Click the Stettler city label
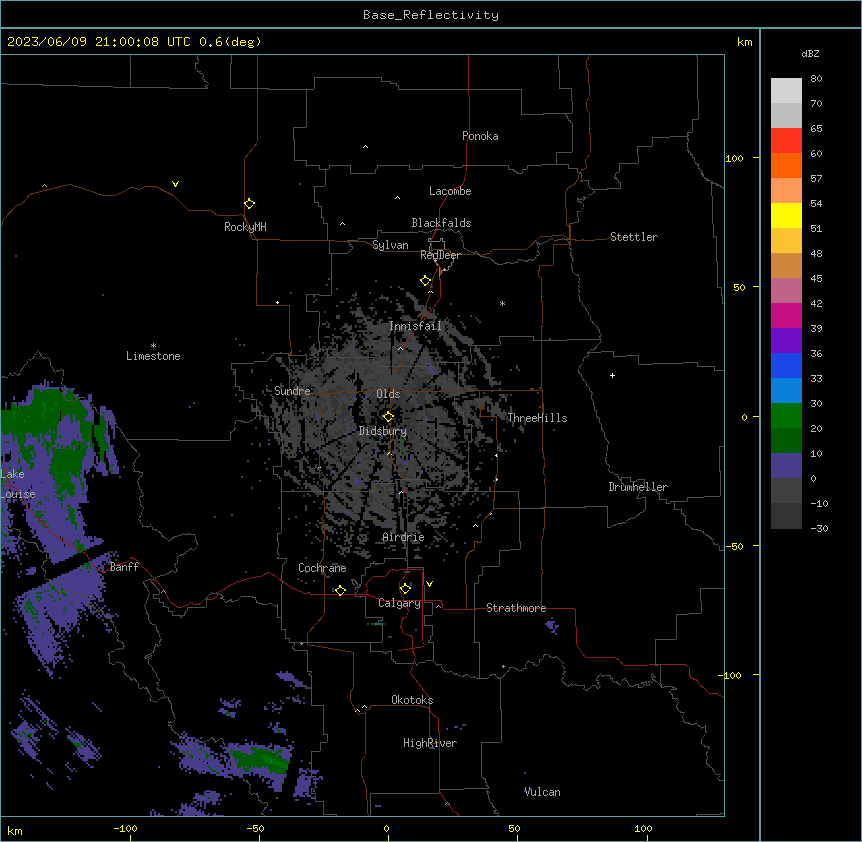 pyautogui.click(x=634, y=237)
